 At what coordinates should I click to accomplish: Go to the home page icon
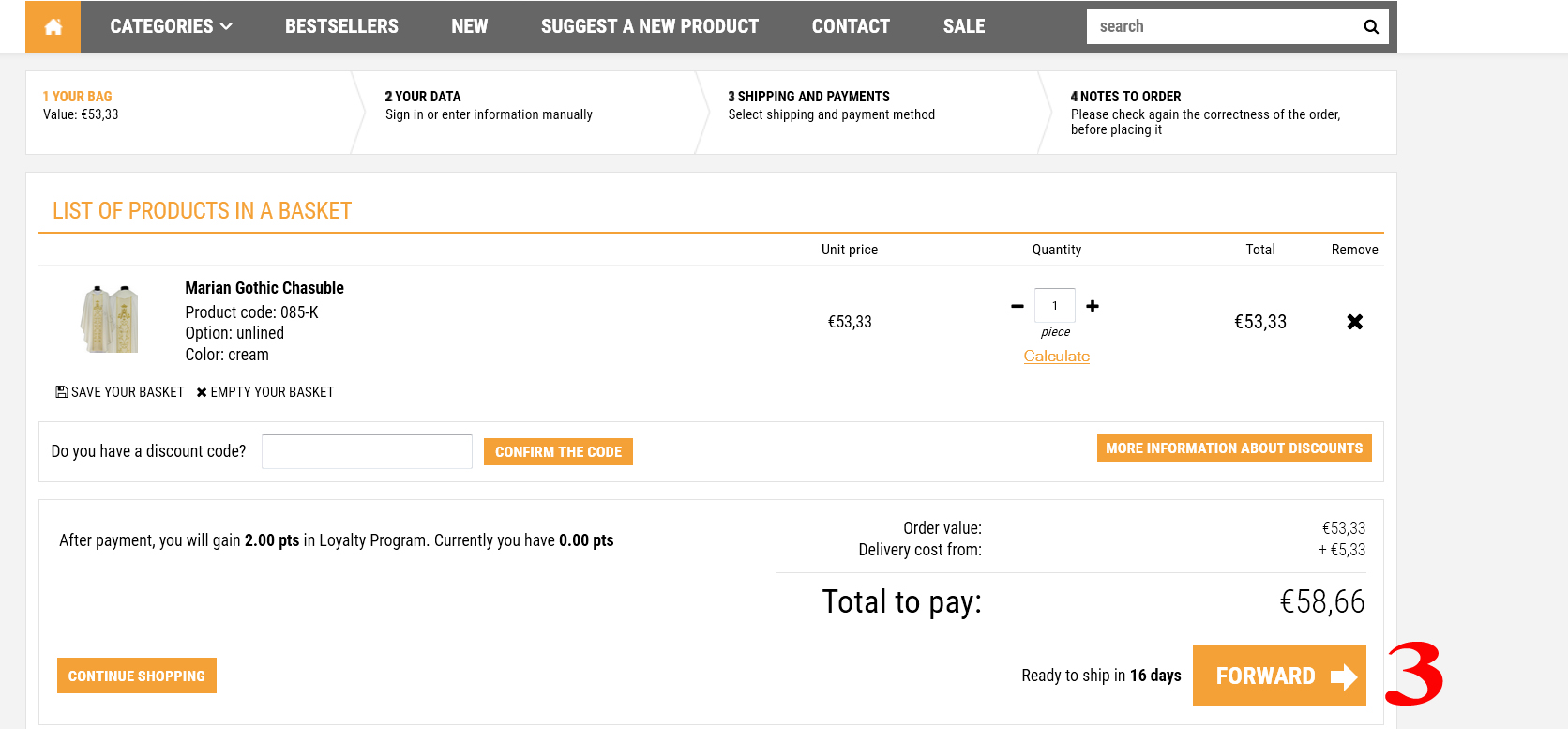pyautogui.click(x=53, y=26)
